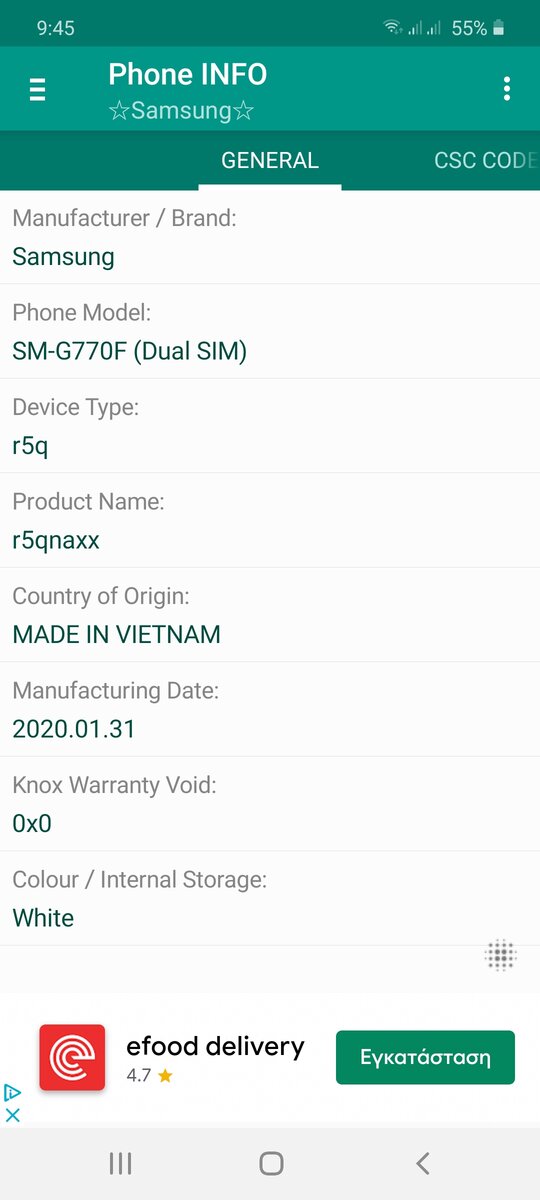540x1200 pixels.
Task: Tap the dotted floating grid icon
Action: pos(500,956)
